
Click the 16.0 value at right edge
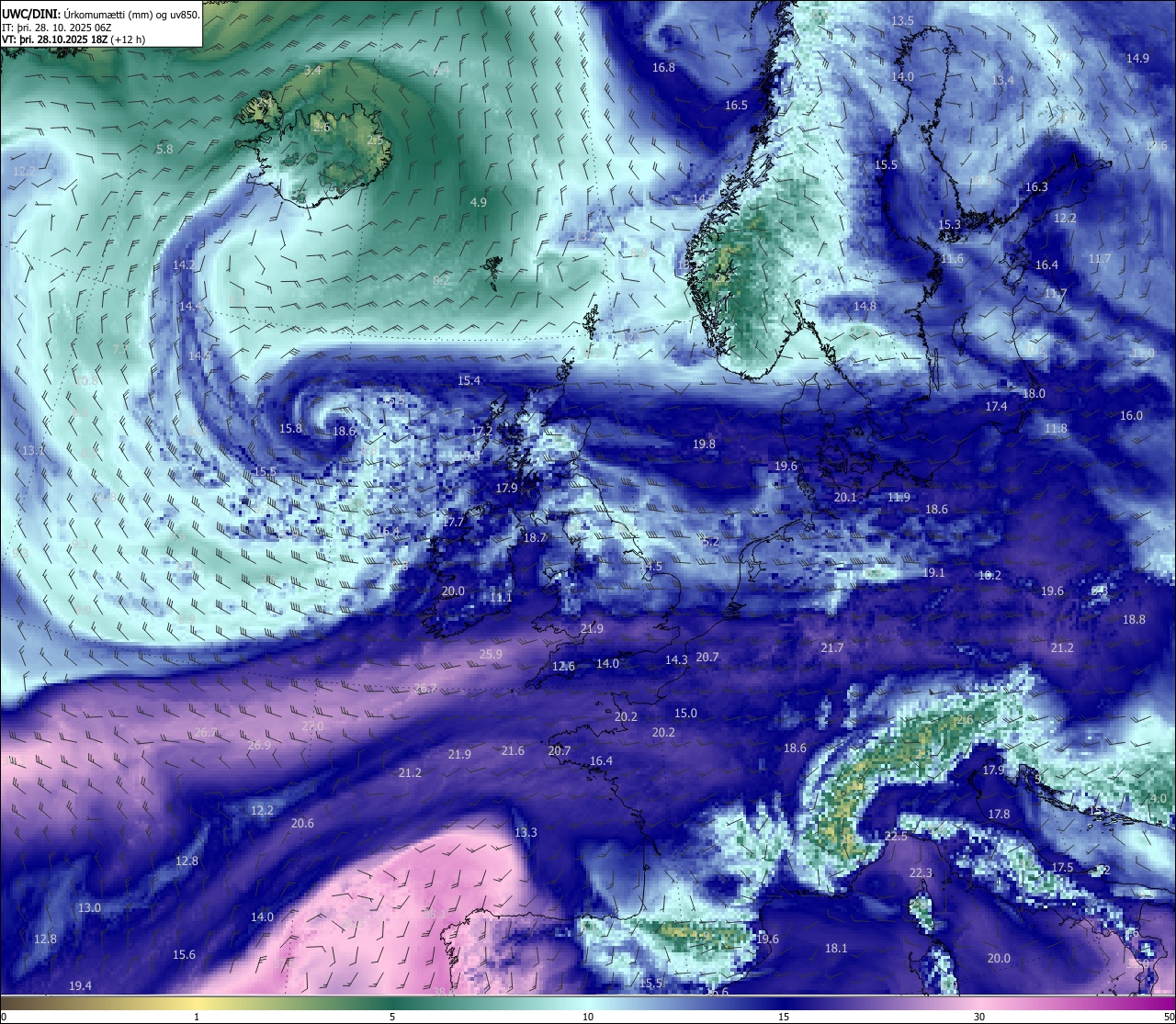[1131, 416]
